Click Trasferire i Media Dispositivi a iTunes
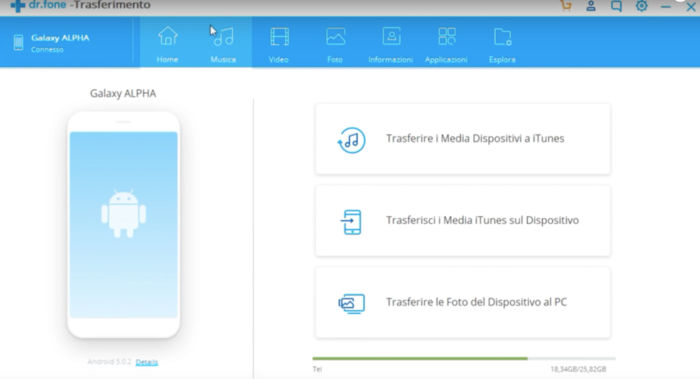 click(x=462, y=139)
